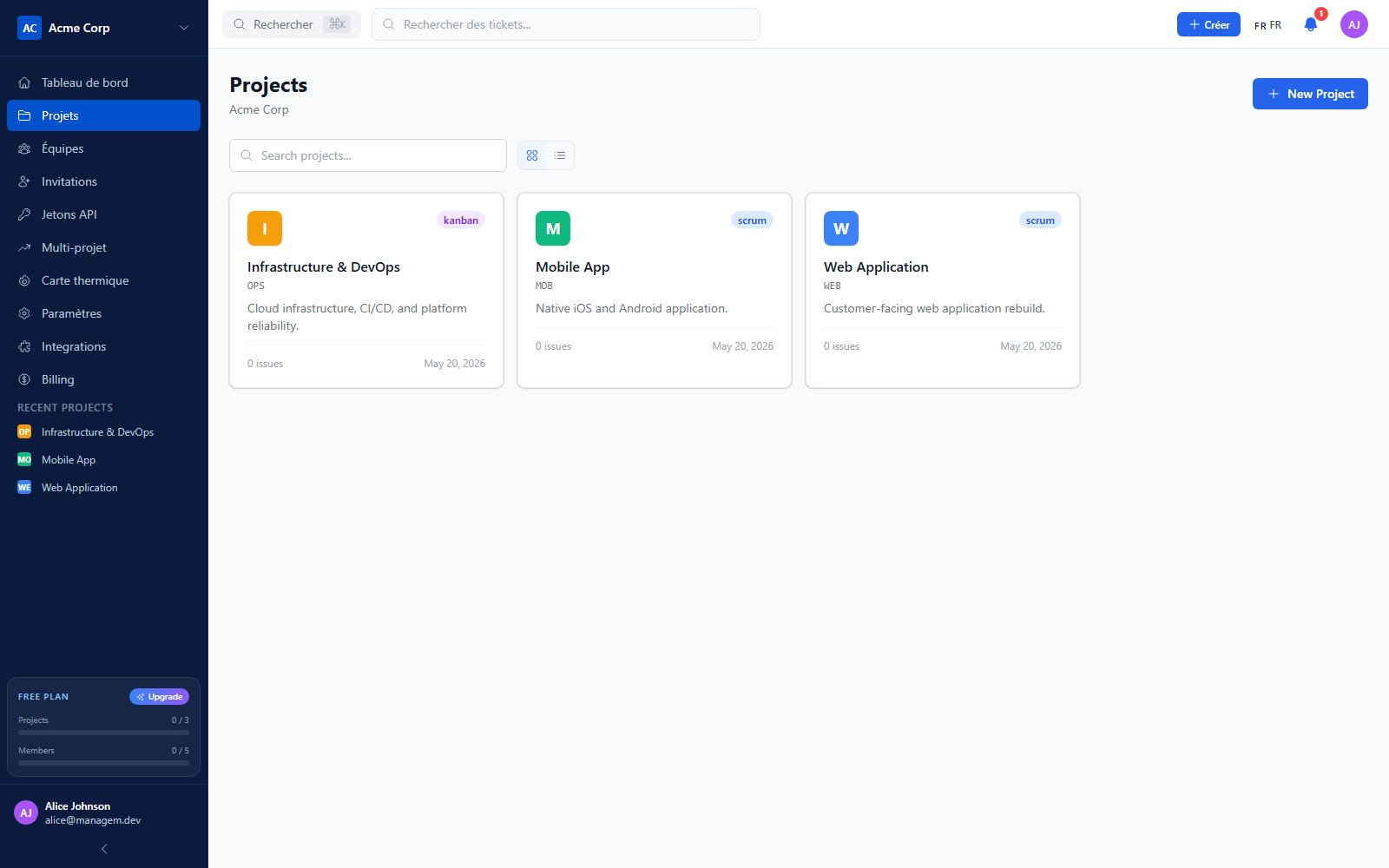Open the orange Infrastructure & DevOps project icon
Viewport: 1389px width, 868px height.
[265, 228]
